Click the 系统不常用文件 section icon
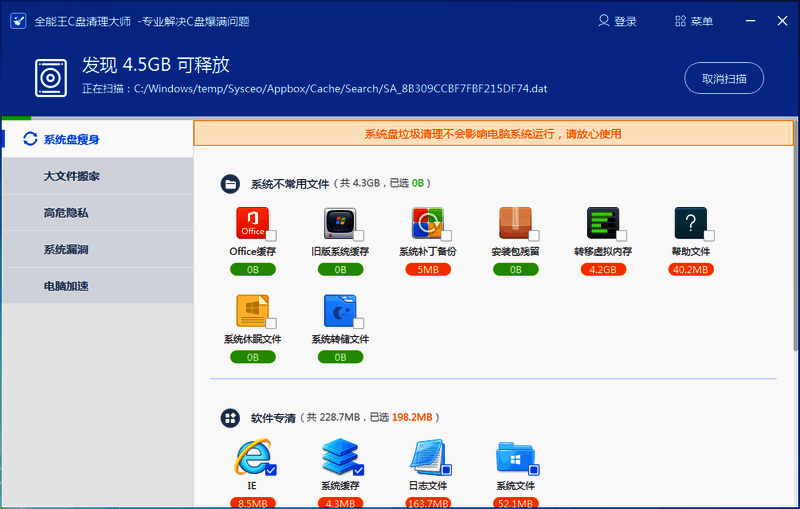Screen dimensions: 800x509 coord(230,184)
